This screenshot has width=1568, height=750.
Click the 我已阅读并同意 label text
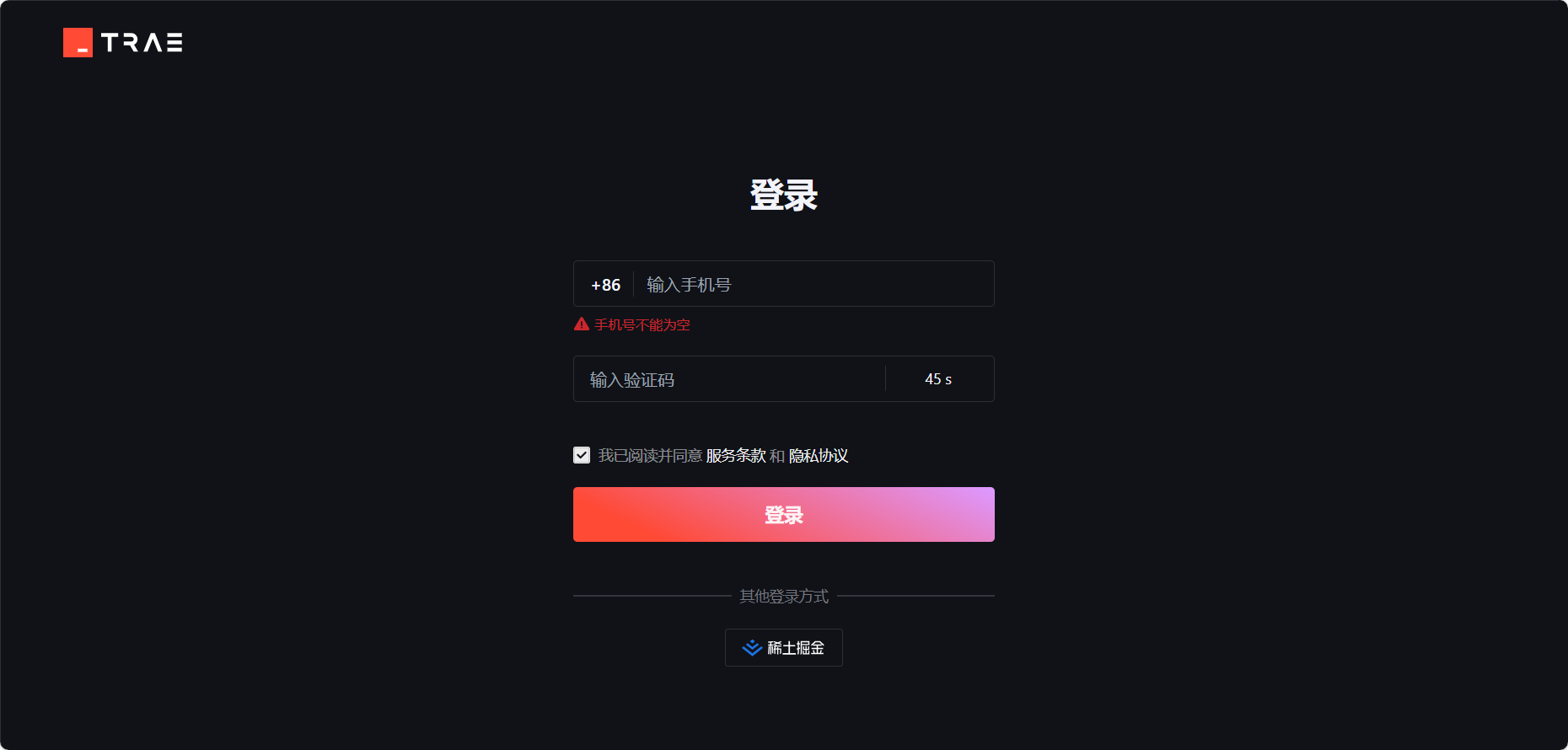coord(650,456)
